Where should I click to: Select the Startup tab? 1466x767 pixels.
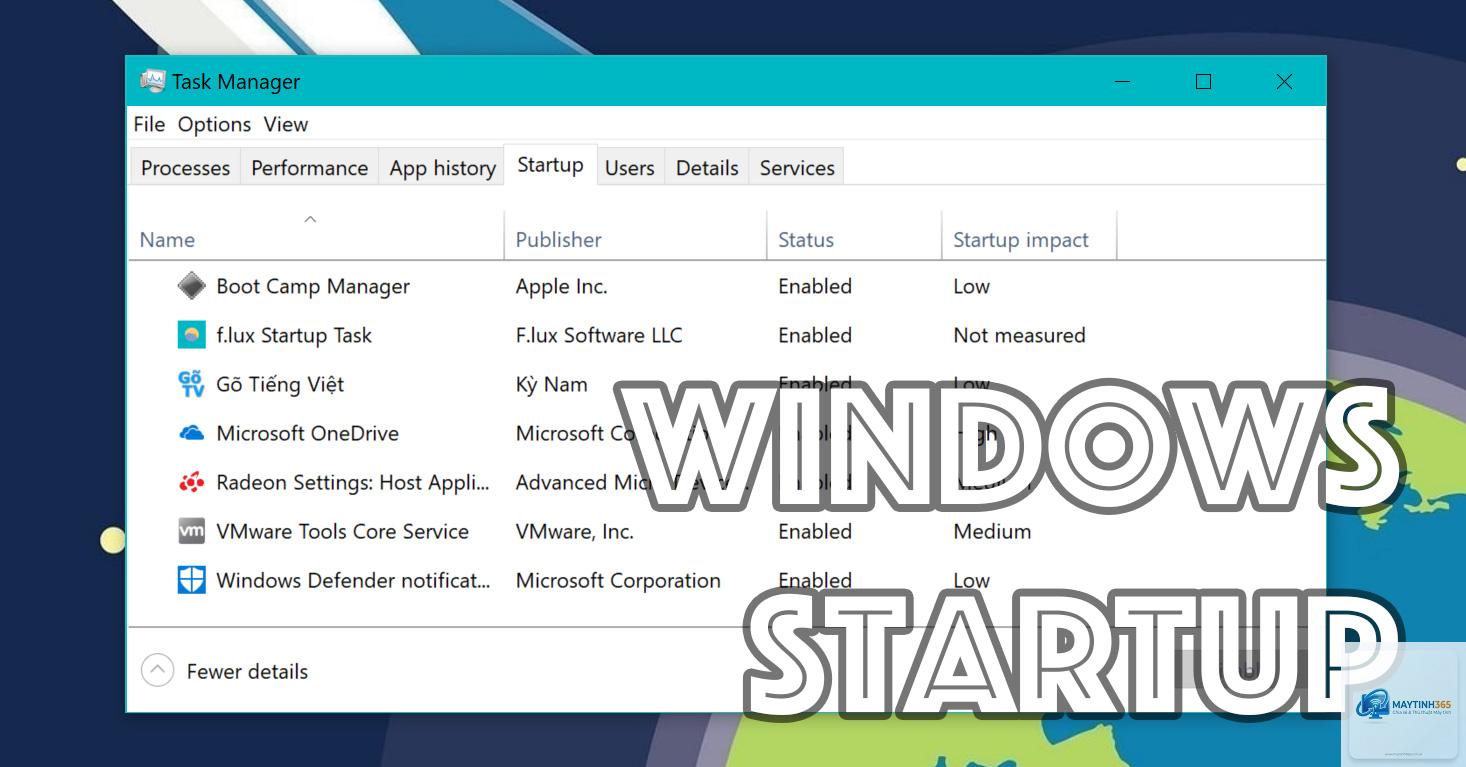click(550, 165)
